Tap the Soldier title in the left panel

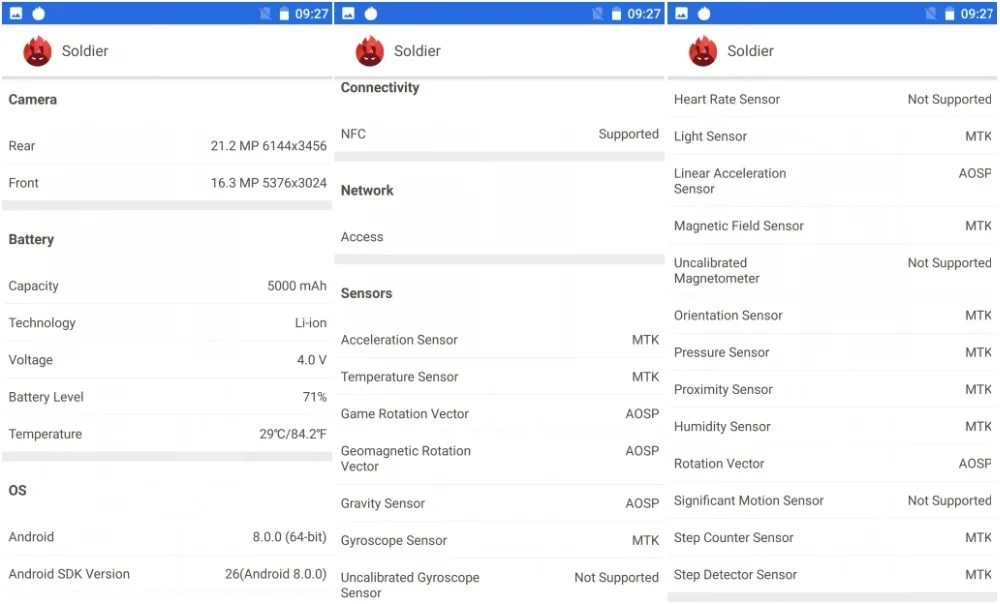pyautogui.click(x=85, y=51)
